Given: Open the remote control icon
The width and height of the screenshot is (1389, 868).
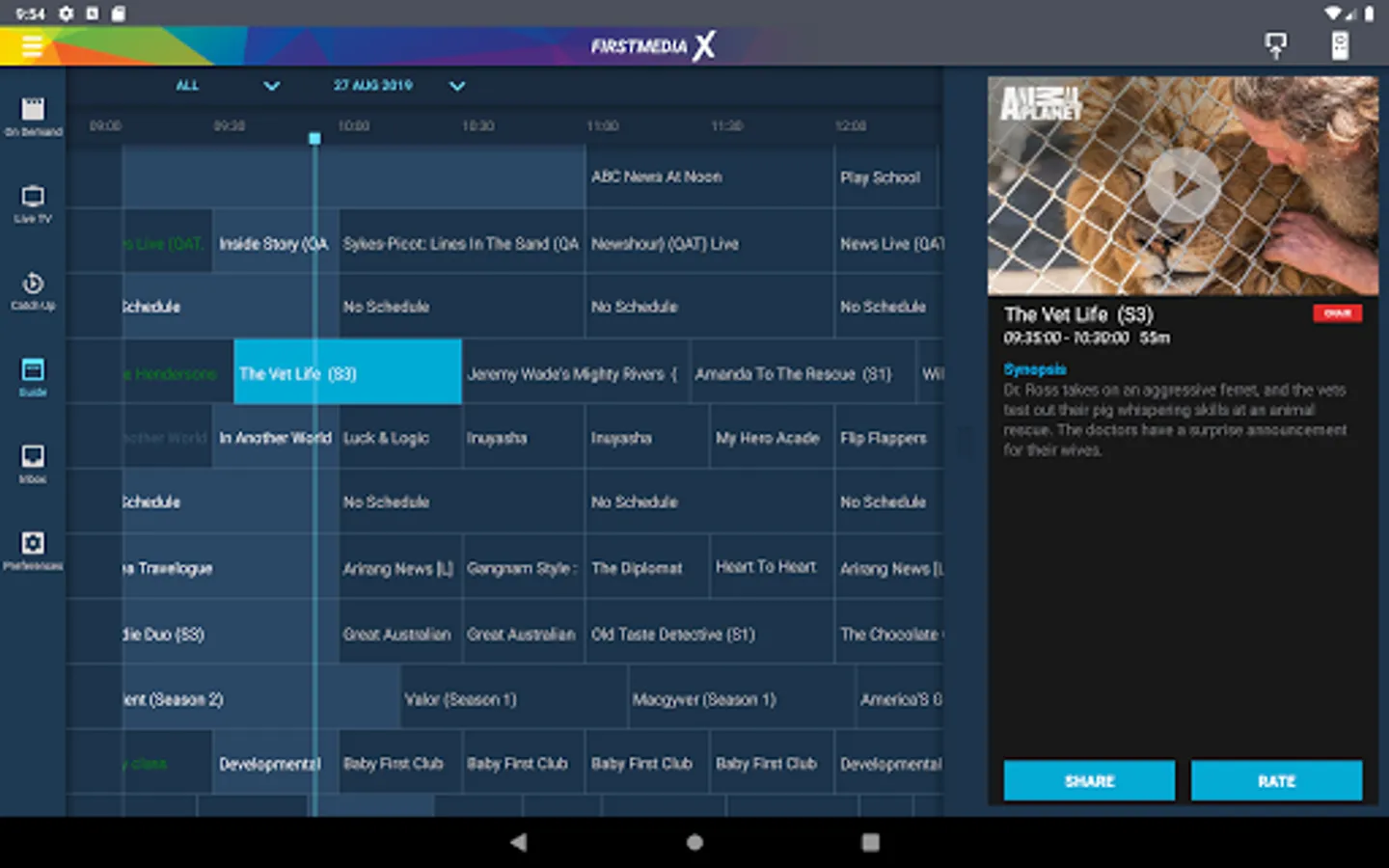Looking at the screenshot, I should pos(1340,45).
